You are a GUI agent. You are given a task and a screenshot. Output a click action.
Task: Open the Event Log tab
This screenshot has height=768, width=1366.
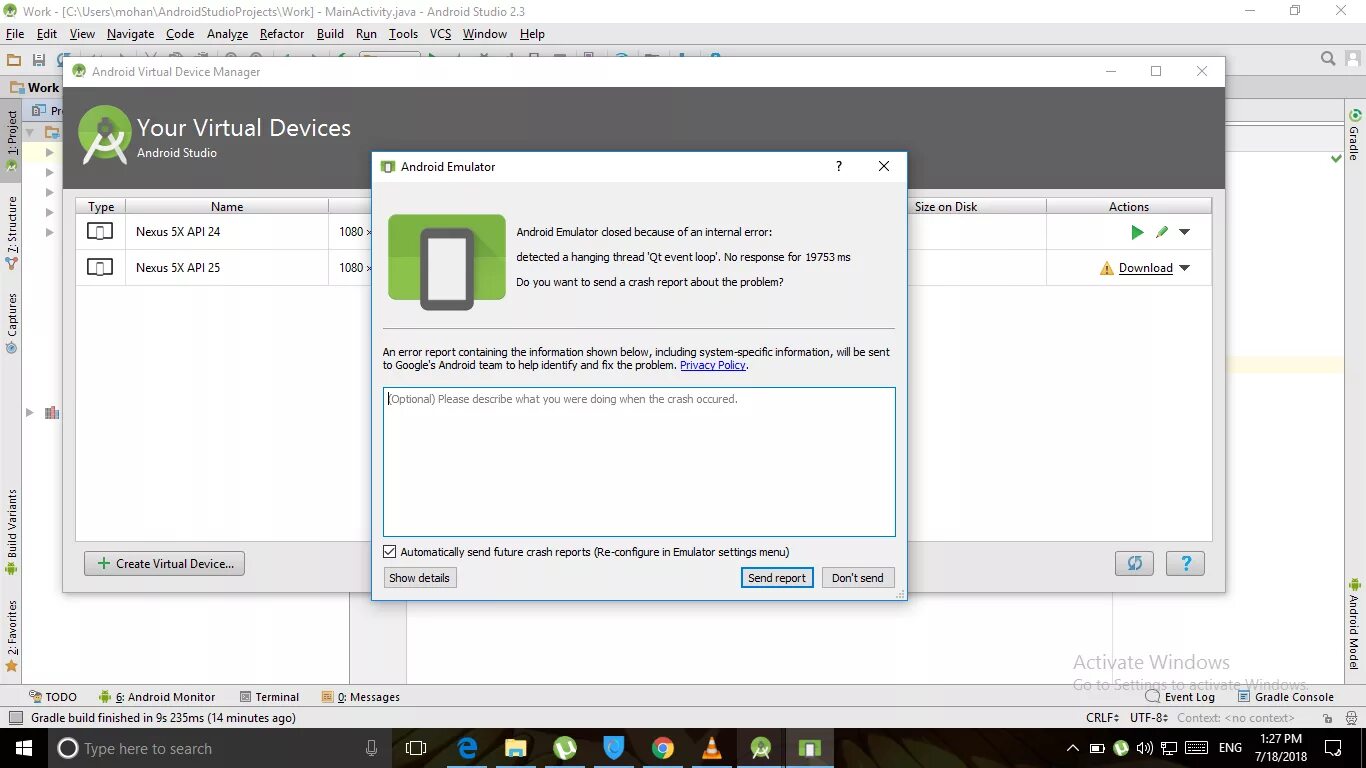[x=1180, y=697]
